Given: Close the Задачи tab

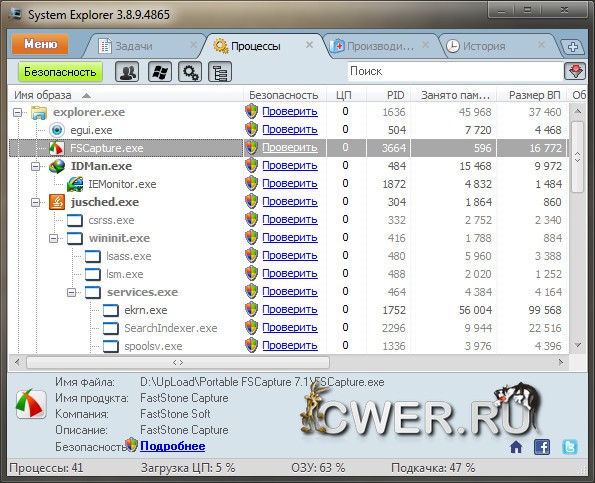Looking at the screenshot, I should [193, 45].
